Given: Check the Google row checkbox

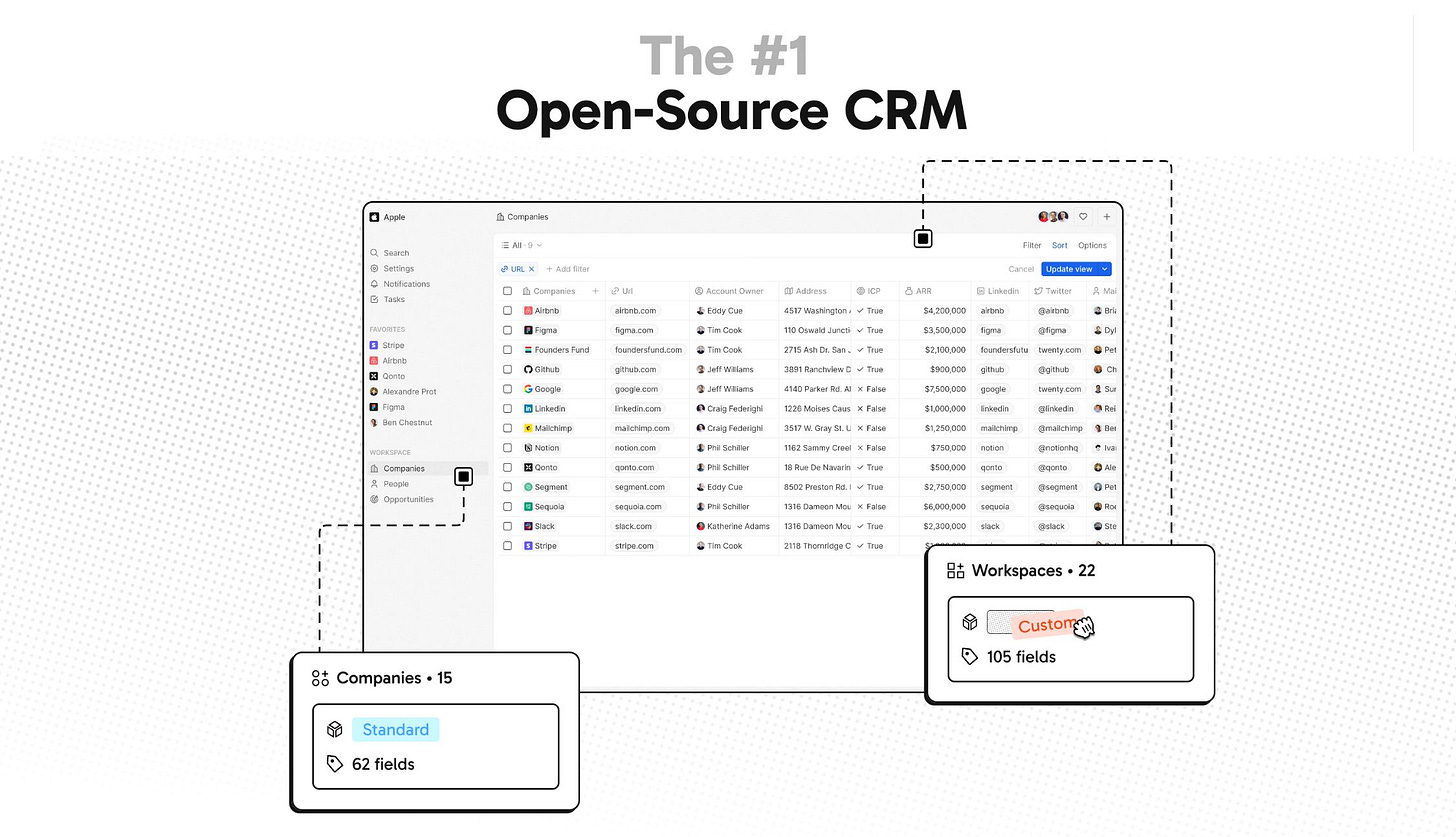Looking at the screenshot, I should pos(507,389).
